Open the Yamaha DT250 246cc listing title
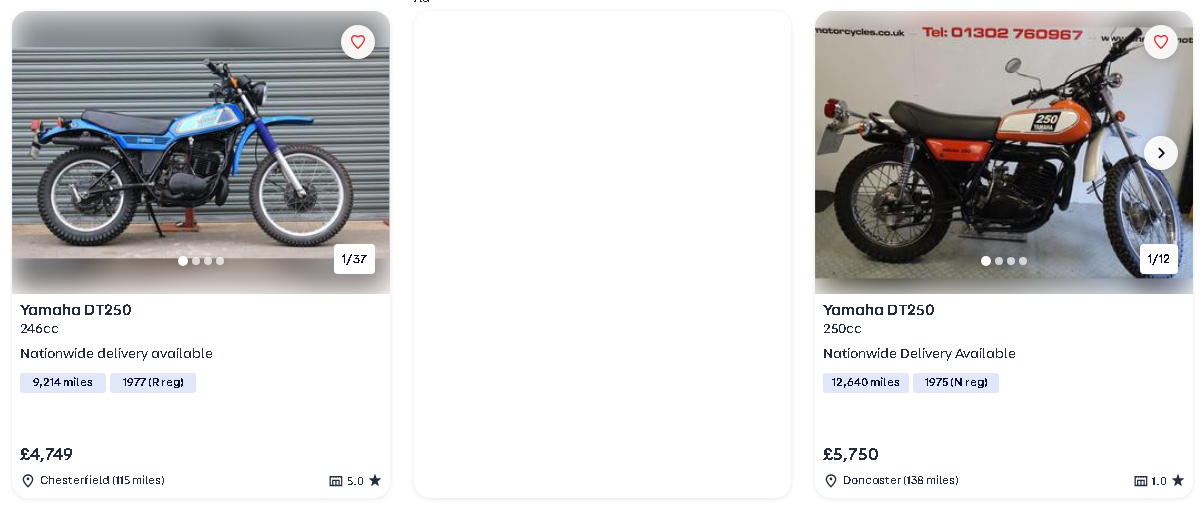Screen dimensions: 1201x505 76,310
